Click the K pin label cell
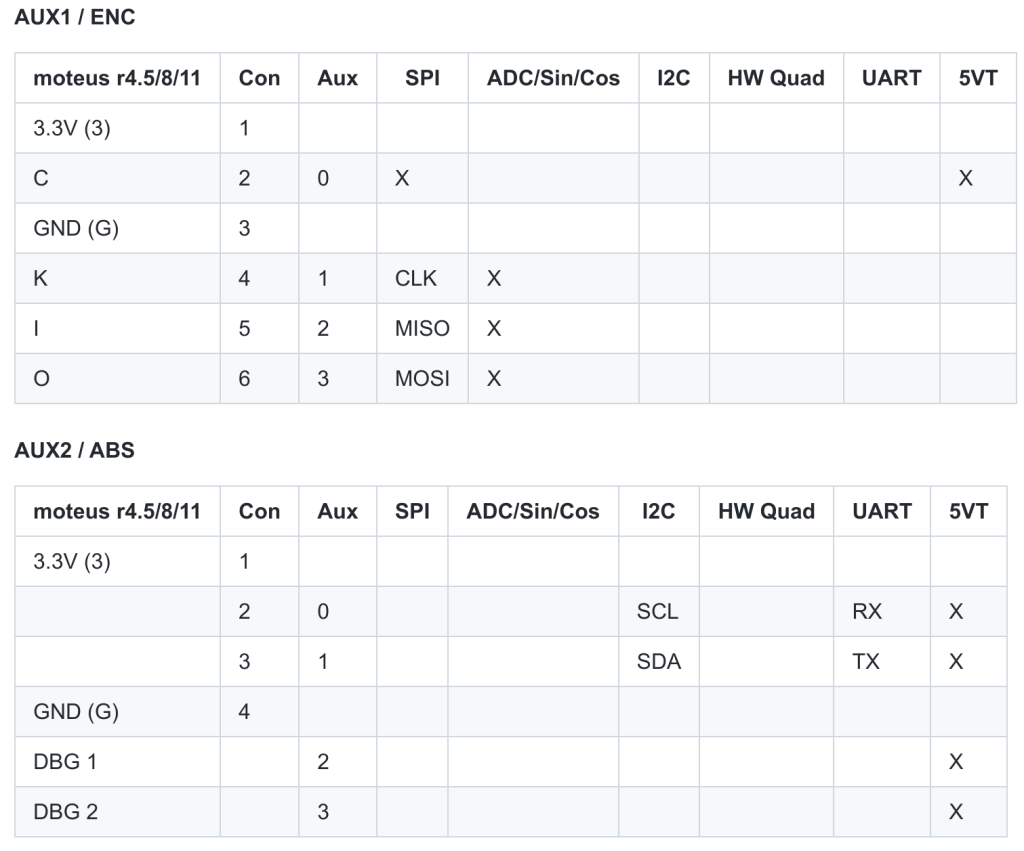Screen dimensions: 1024x851 click(41, 278)
